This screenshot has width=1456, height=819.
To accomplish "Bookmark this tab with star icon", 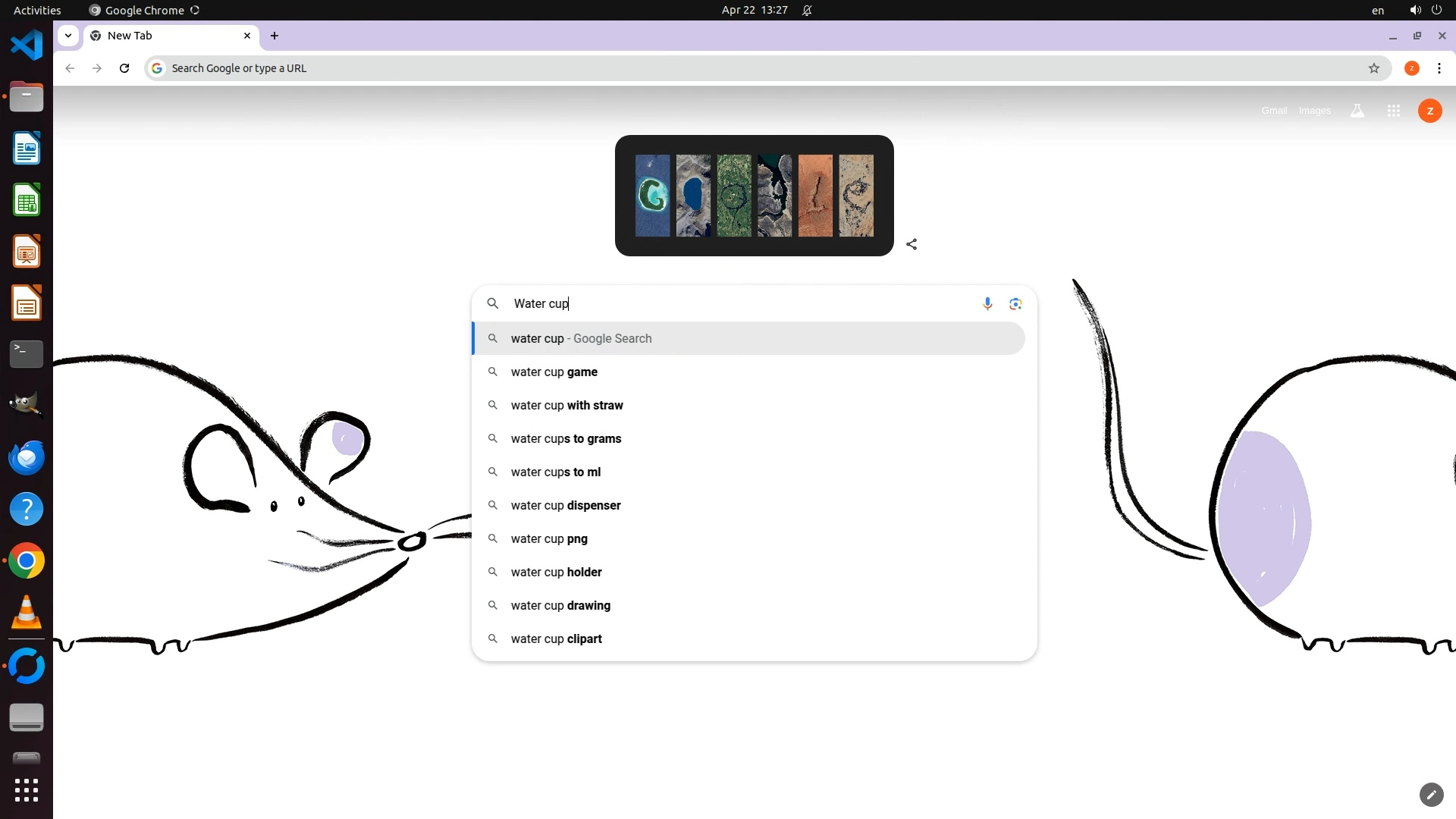I will coord(1373,68).
